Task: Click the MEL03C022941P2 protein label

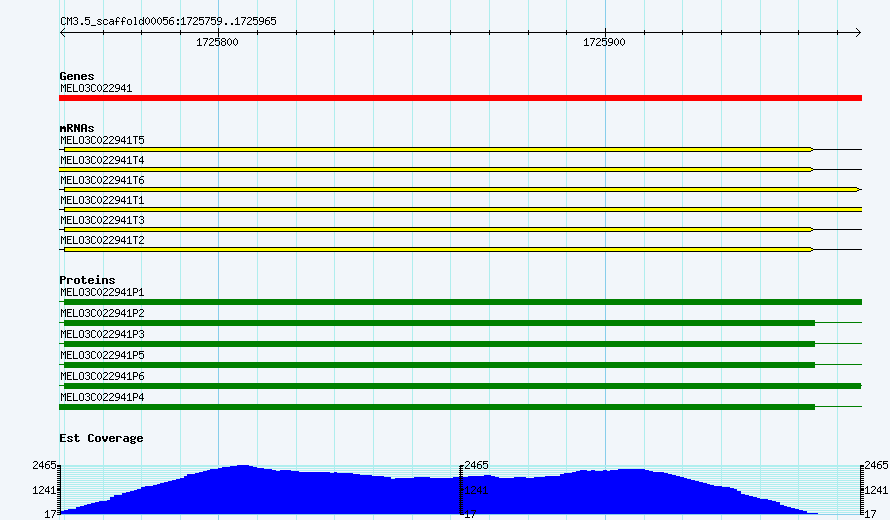Action: tap(102, 313)
